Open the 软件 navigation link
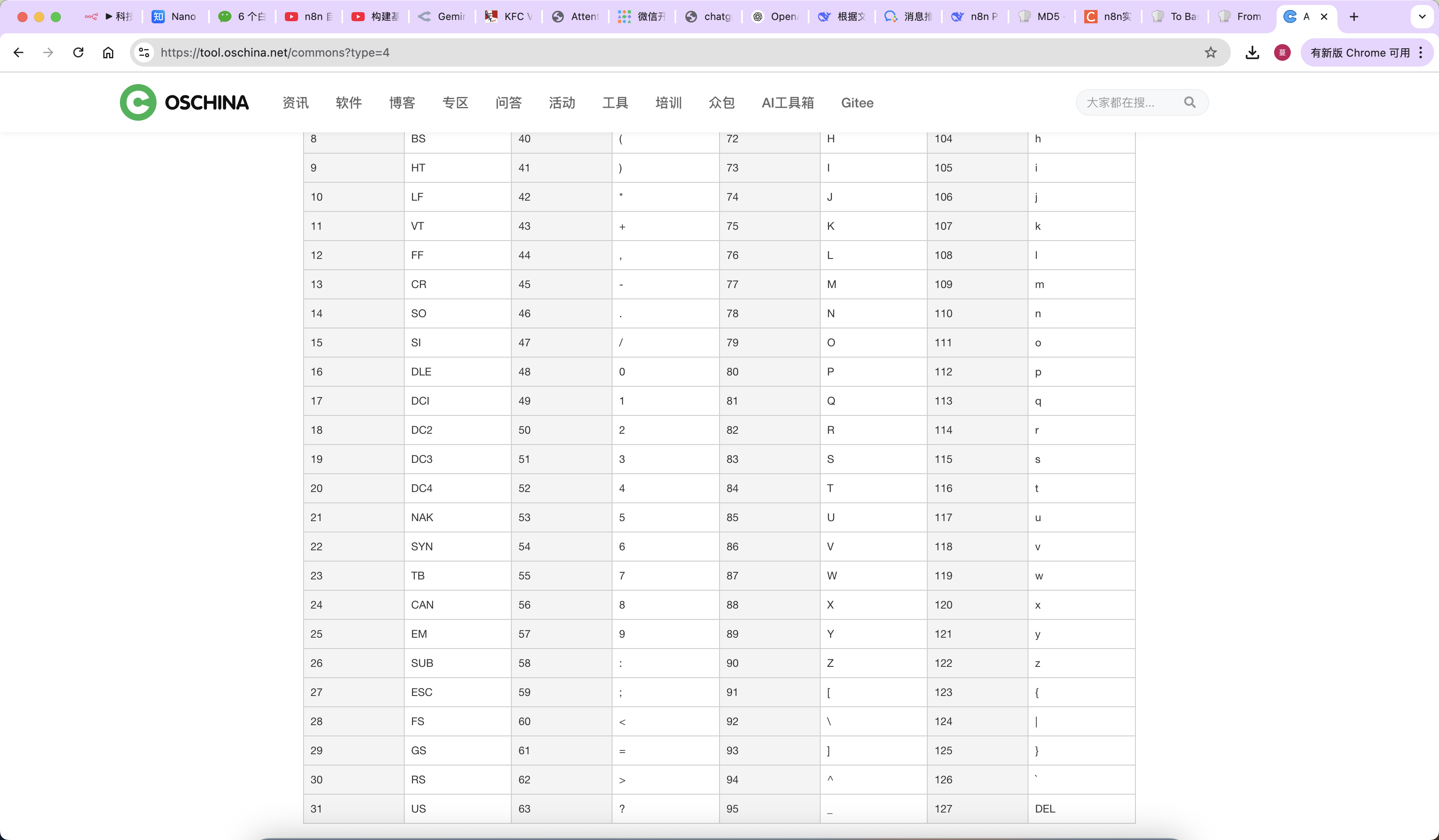This screenshot has height=840, width=1439. coord(349,103)
